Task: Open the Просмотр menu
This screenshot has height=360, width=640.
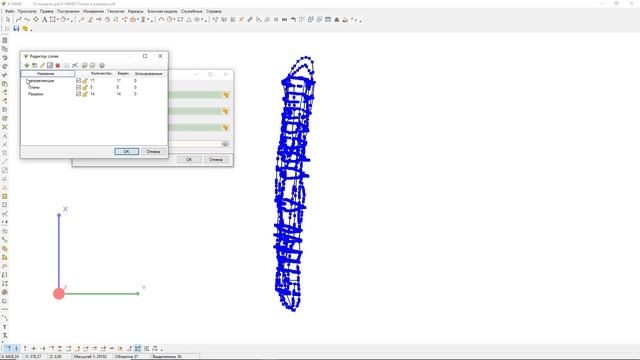Action: 27,11
